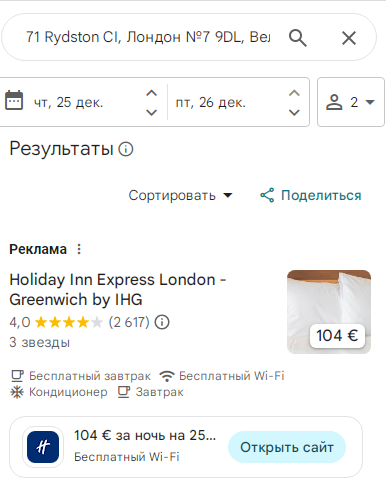Click the Реклама label
Viewport: 386px width, 492px height.
click(38, 249)
